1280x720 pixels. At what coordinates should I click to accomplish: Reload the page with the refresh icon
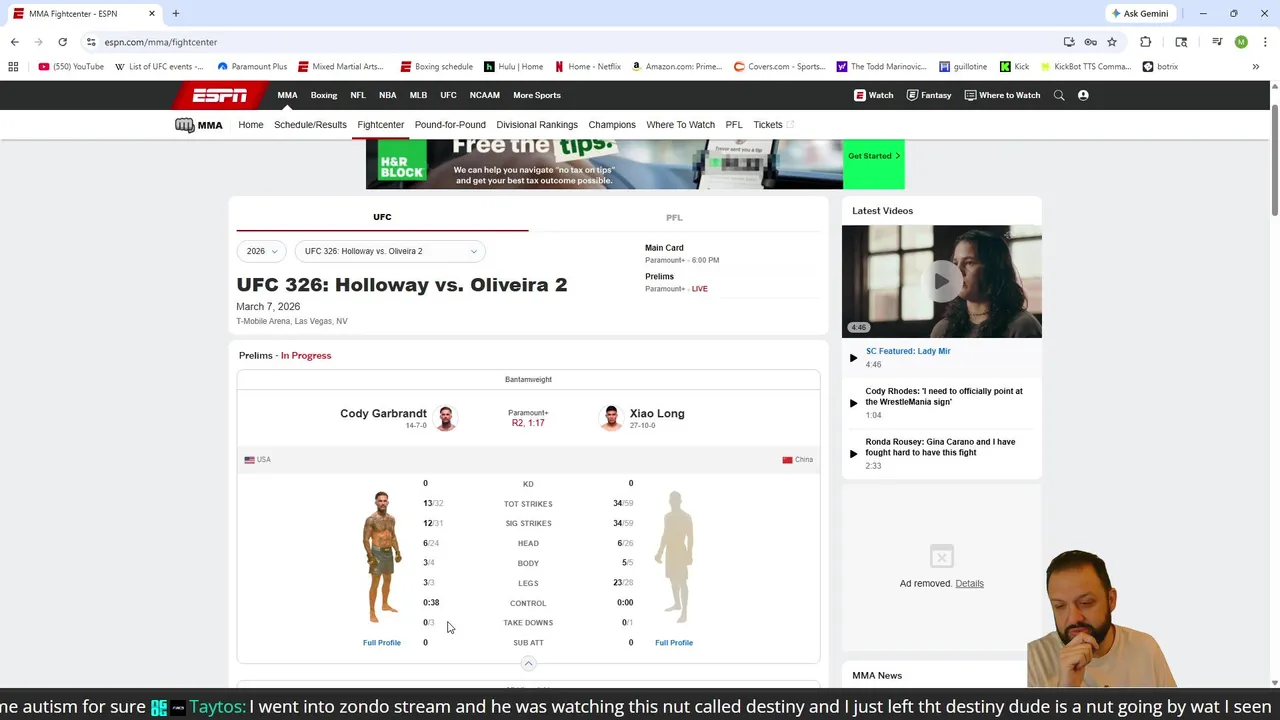click(x=62, y=42)
